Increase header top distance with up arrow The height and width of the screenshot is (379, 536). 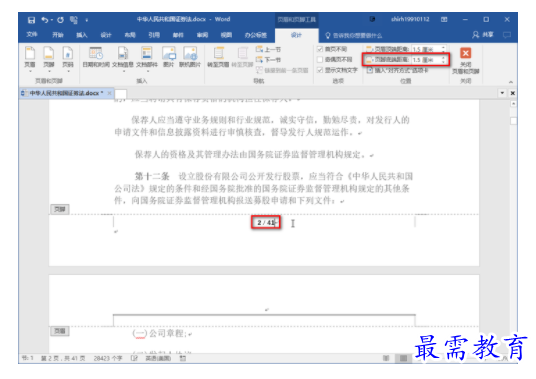click(x=443, y=48)
